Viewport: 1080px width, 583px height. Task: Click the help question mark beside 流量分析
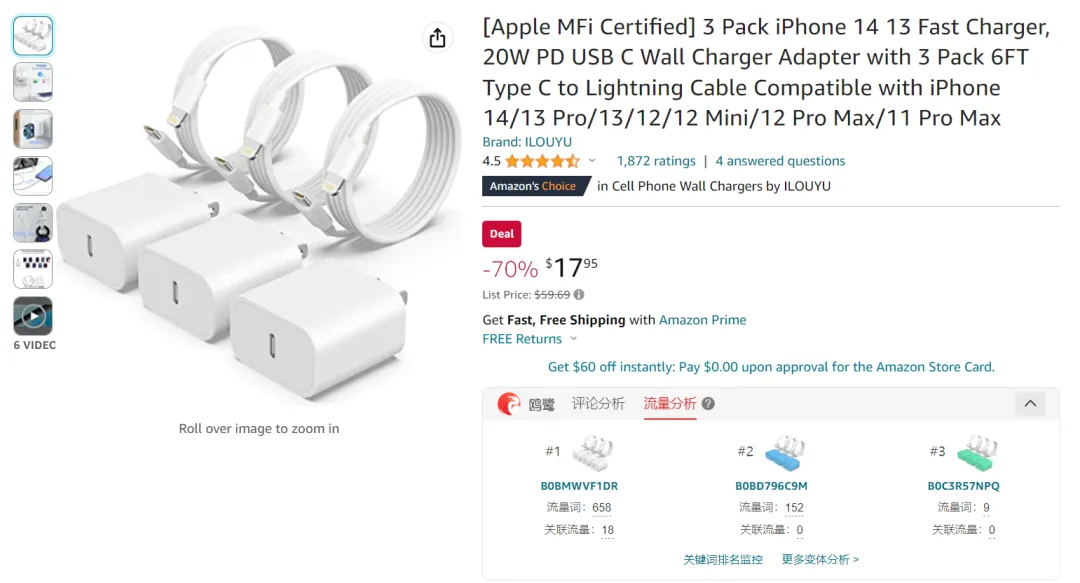point(708,404)
